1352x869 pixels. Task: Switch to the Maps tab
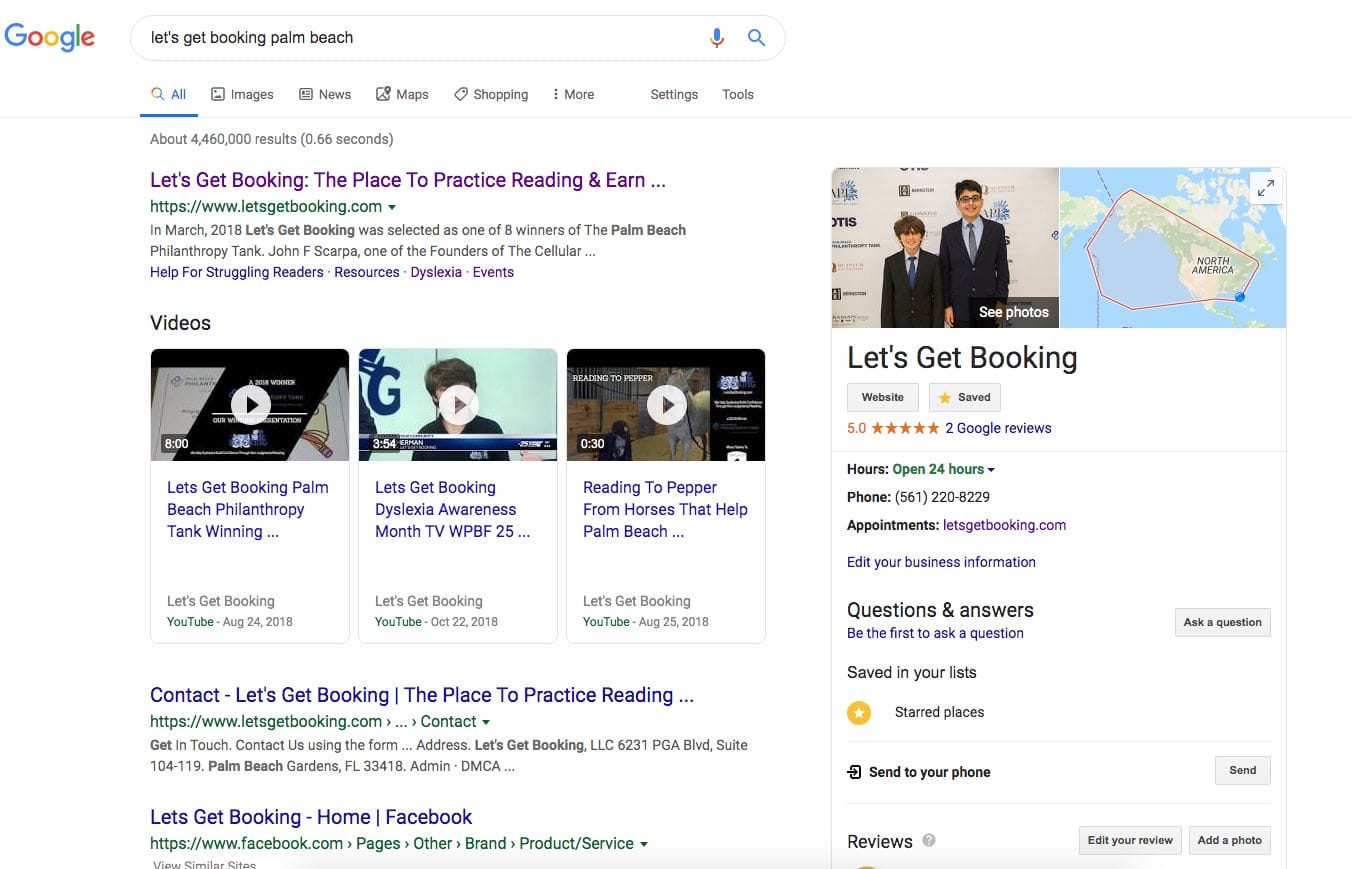click(402, 94)
